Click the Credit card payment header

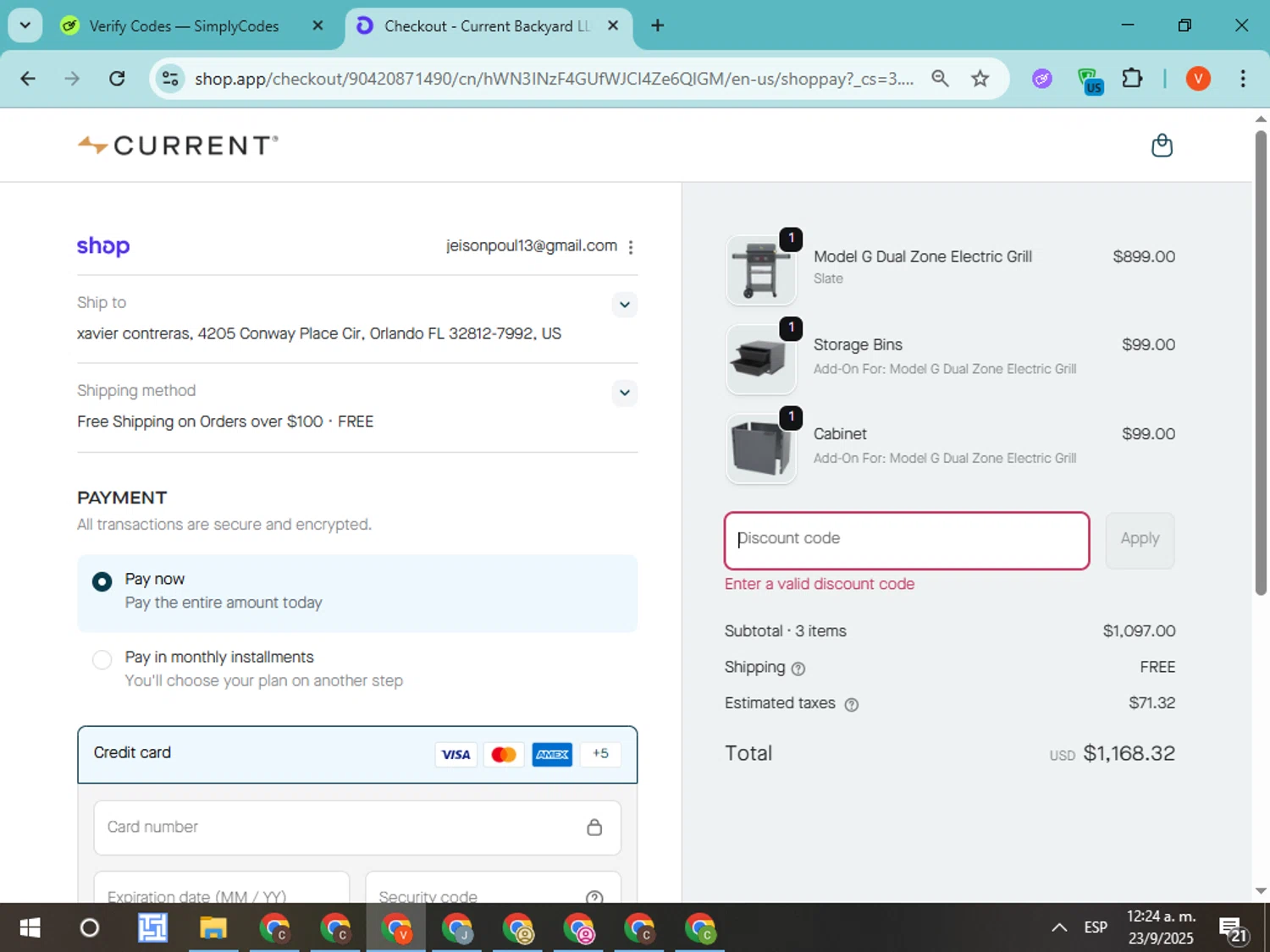(357, 754)
